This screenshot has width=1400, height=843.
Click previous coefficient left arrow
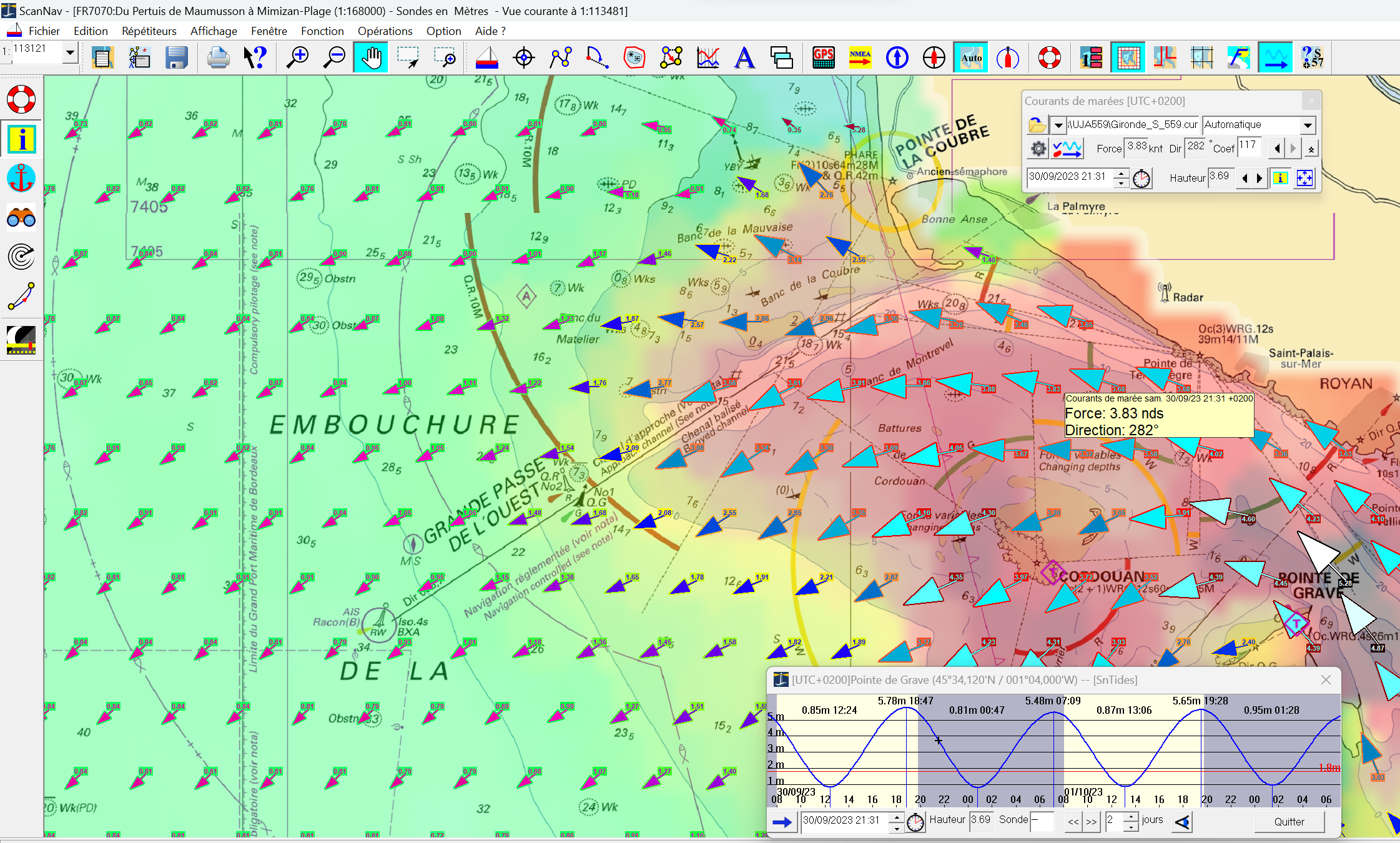[x=1277, y=149]
